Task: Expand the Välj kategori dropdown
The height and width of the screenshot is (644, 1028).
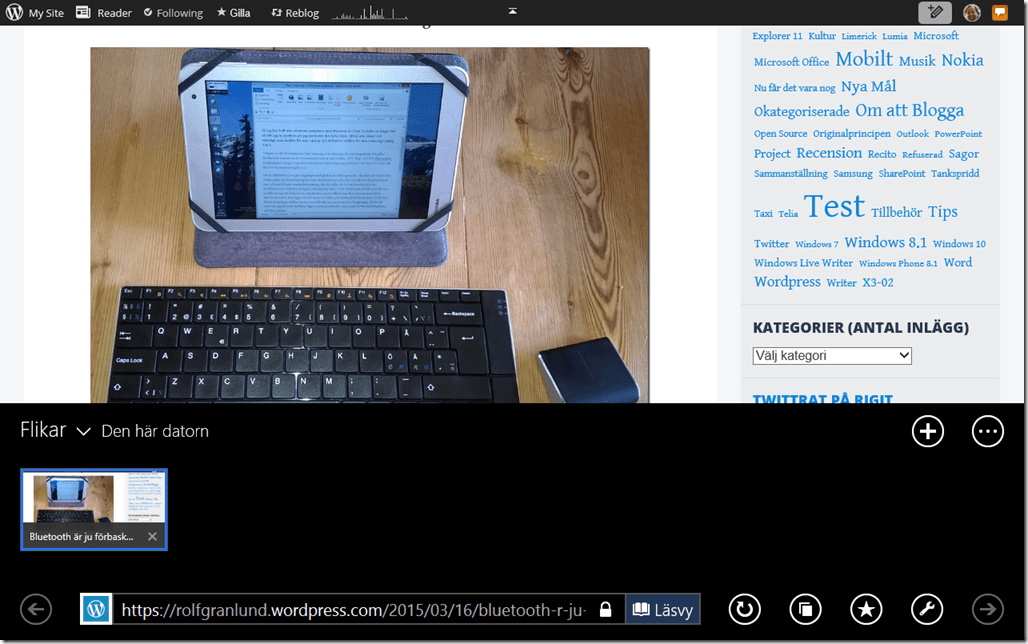Action: 832,356
